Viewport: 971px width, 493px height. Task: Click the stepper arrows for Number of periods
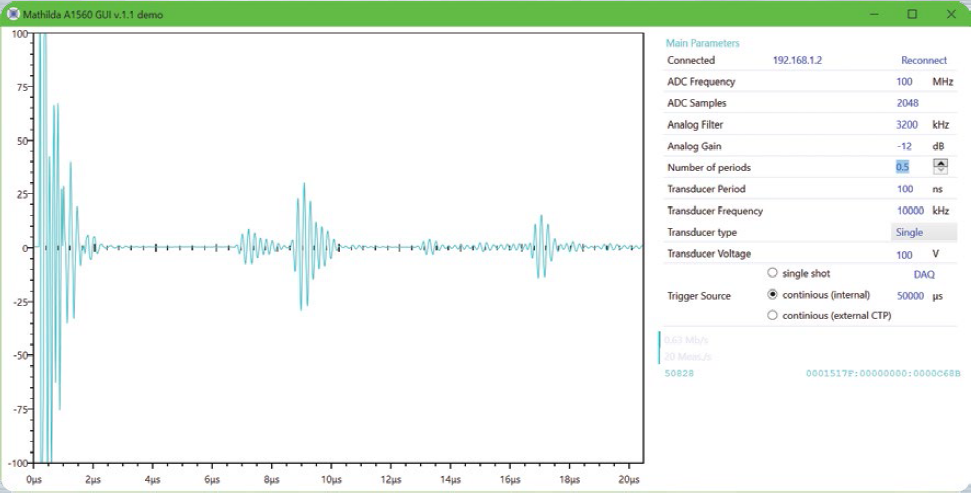pyautogui.click(x=940, y=167)
